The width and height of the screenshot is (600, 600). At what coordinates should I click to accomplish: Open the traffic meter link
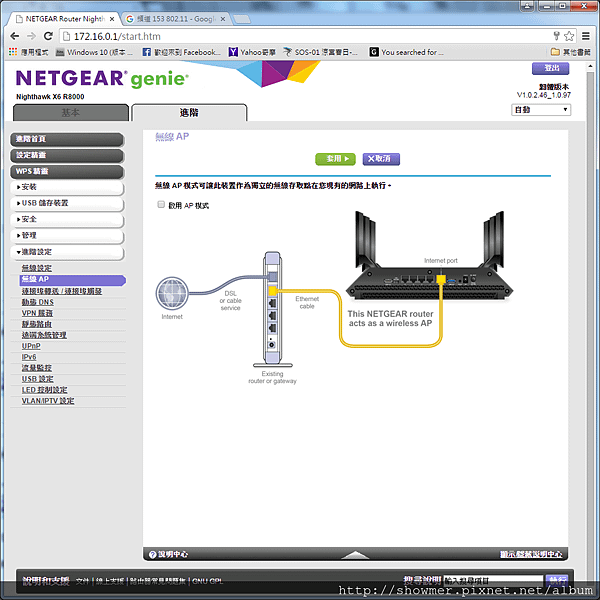point(36,368)
